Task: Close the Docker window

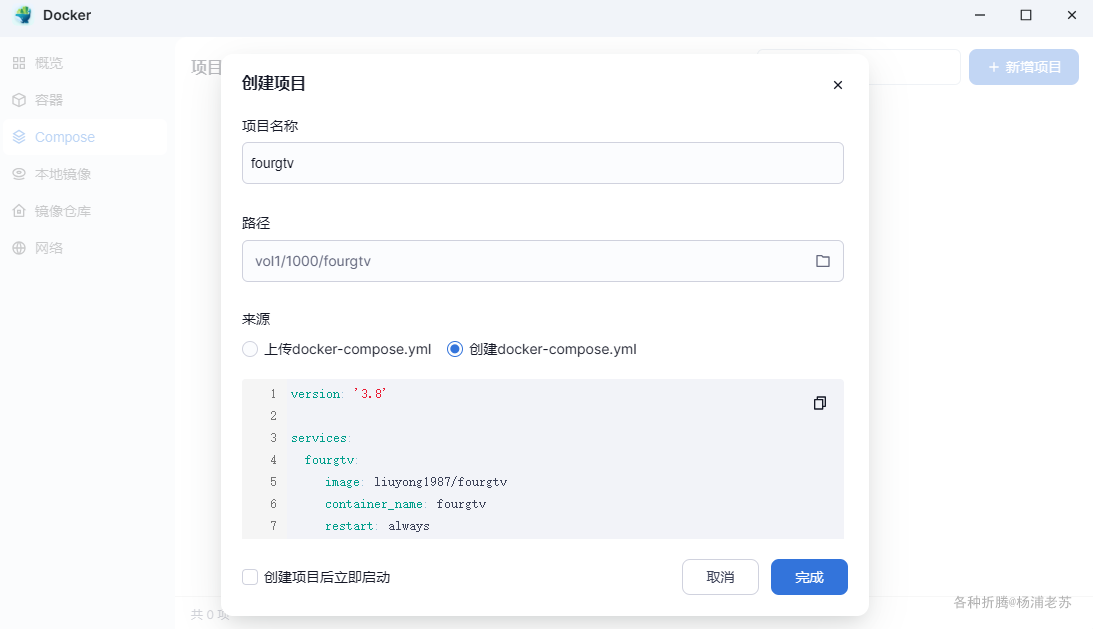Action: coord(1072,15)
